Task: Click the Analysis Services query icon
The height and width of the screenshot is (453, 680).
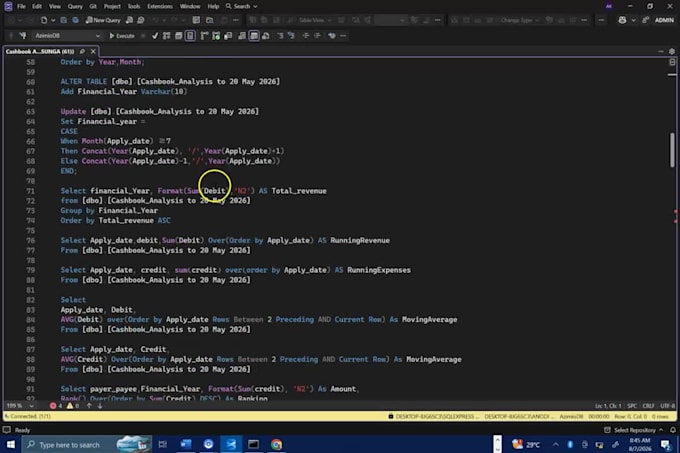Action: pos(141,20)
